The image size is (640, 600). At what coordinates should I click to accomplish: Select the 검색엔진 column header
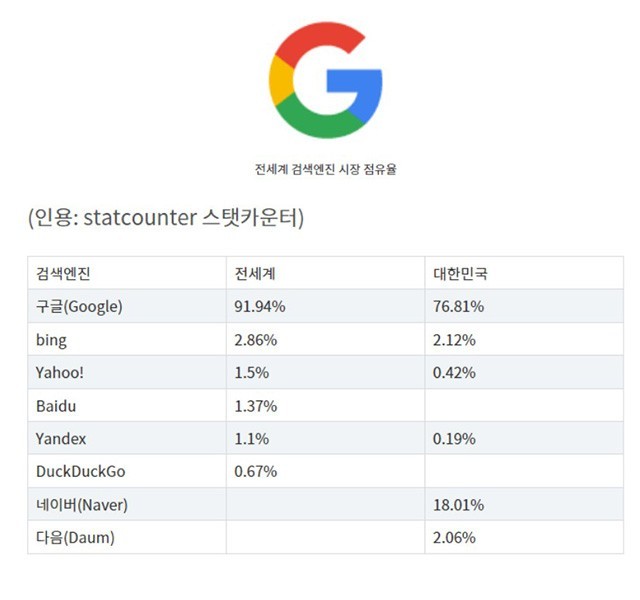(x=63, y=273)
